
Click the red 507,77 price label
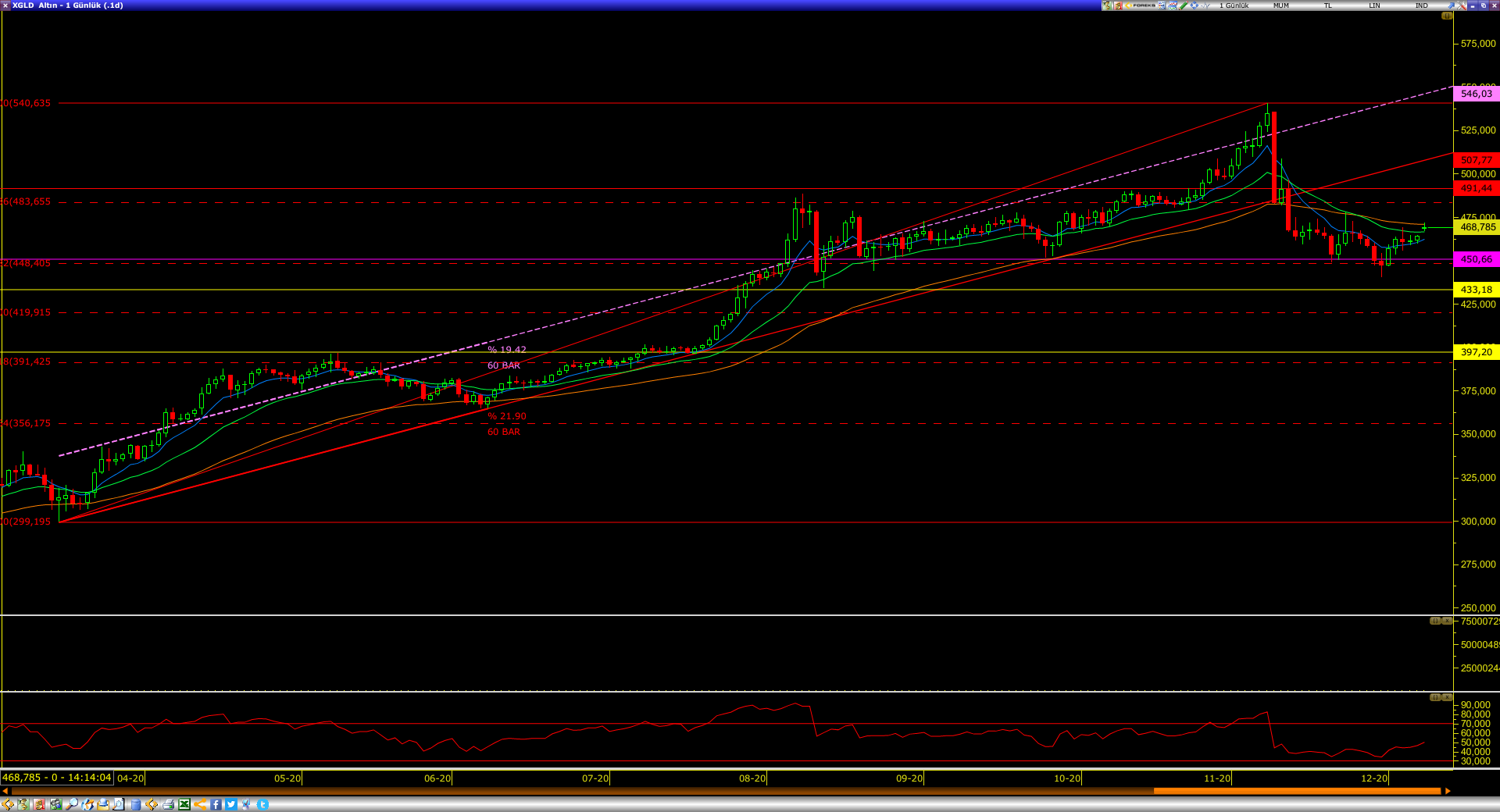pos(1477,160)
